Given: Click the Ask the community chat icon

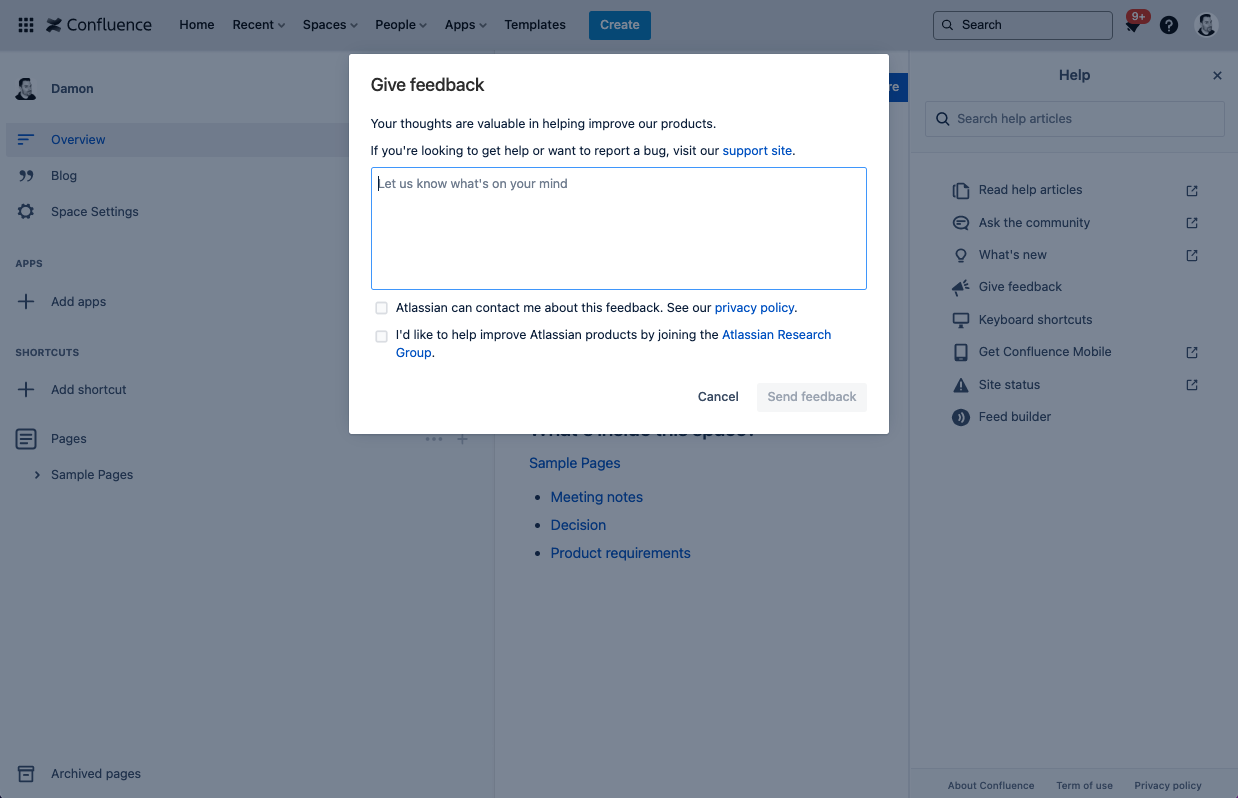Looking at the screenshot, I should 961,223.
